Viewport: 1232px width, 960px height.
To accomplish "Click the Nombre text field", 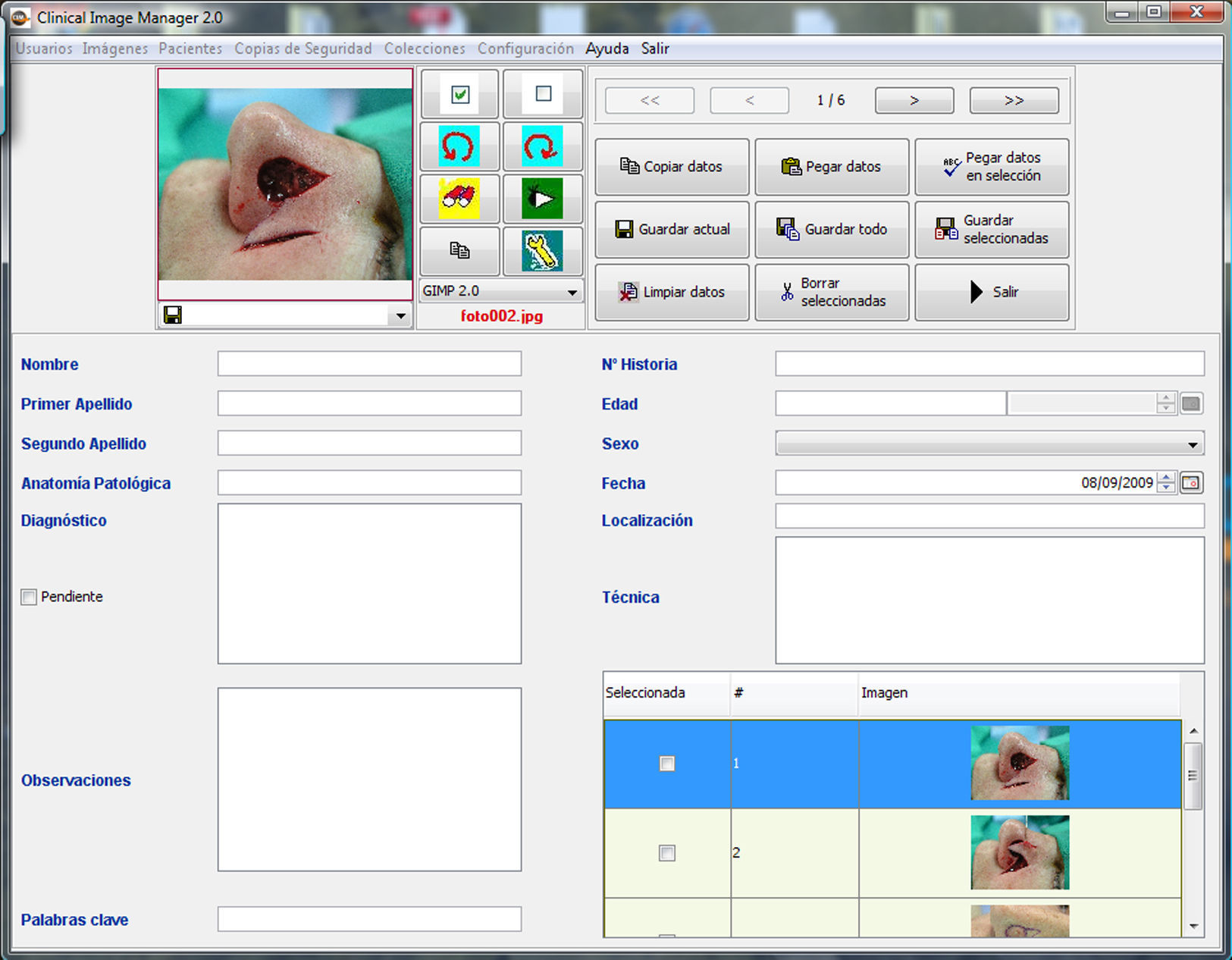I will [x=369, y=364].
